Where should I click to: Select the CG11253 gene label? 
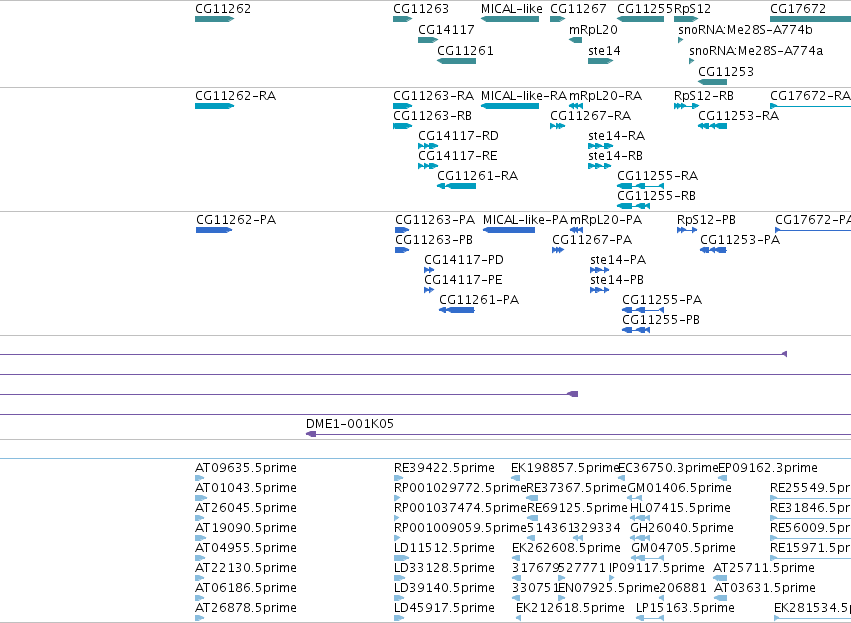pyautogui.click(x=726, y=71)
